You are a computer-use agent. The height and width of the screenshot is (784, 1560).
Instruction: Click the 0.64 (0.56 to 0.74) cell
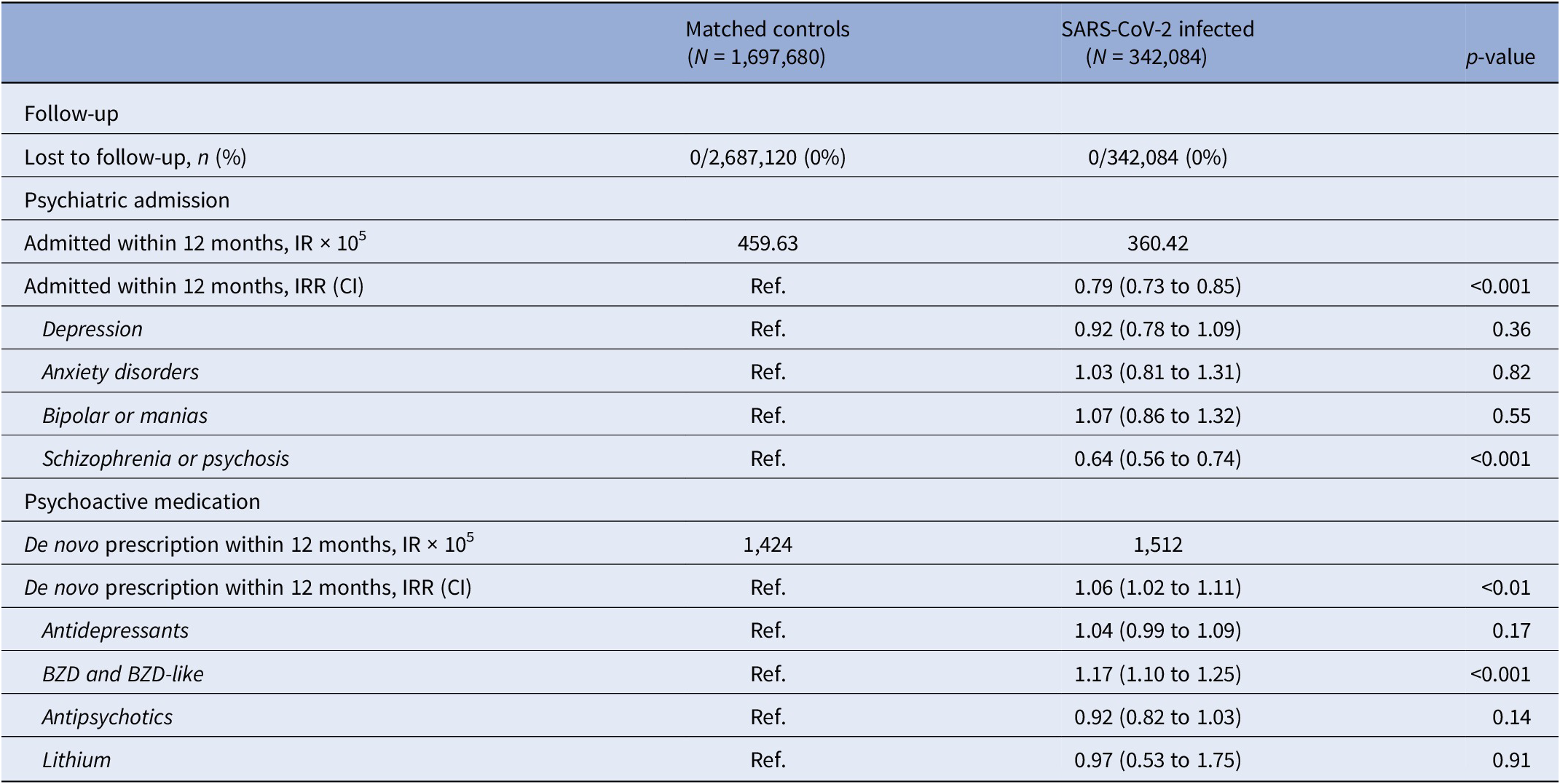pyautogui.click(x=1157, y=459)
